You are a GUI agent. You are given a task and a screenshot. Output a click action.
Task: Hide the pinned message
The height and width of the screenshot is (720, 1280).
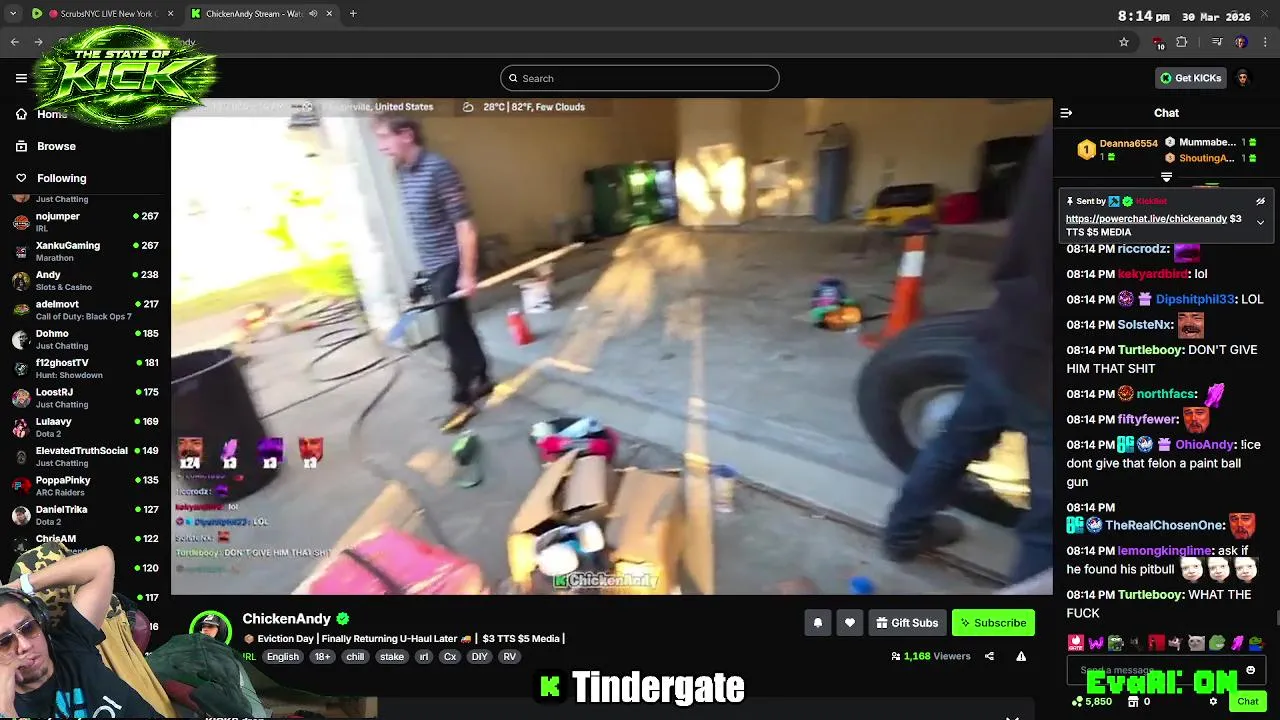coord(1260,201)
